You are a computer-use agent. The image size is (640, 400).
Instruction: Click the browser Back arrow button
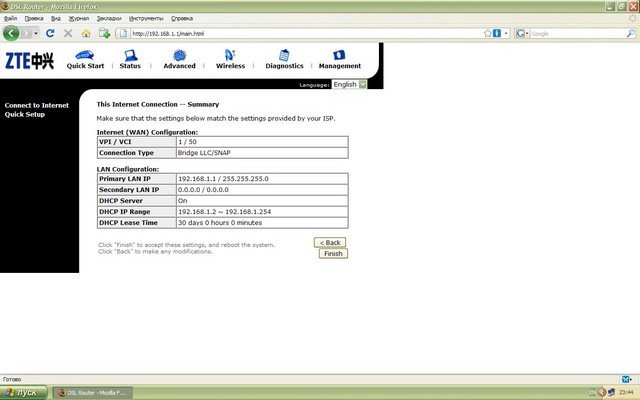(x=12, y=33)
